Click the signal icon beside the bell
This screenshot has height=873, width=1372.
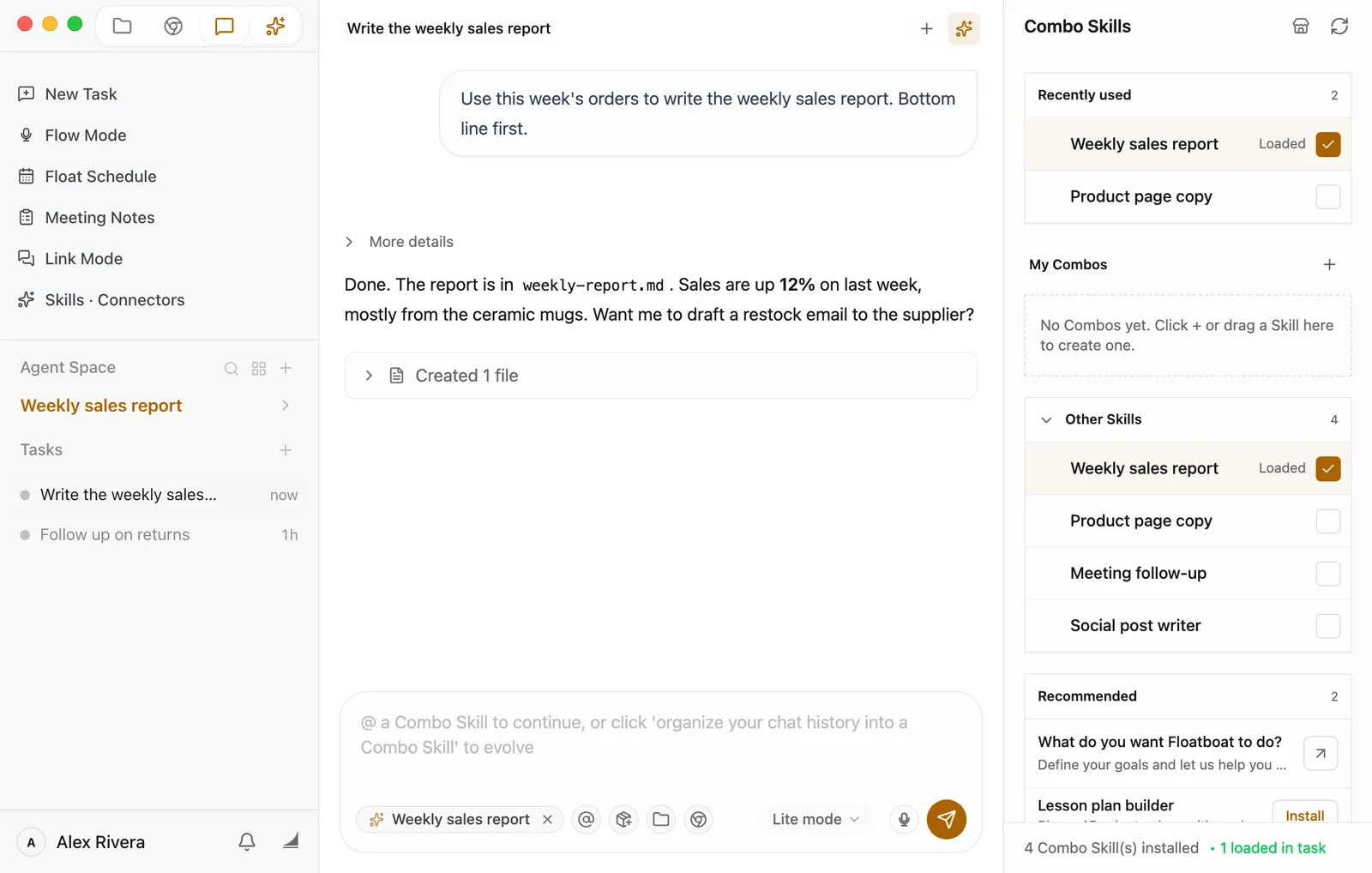pos(291,841)
